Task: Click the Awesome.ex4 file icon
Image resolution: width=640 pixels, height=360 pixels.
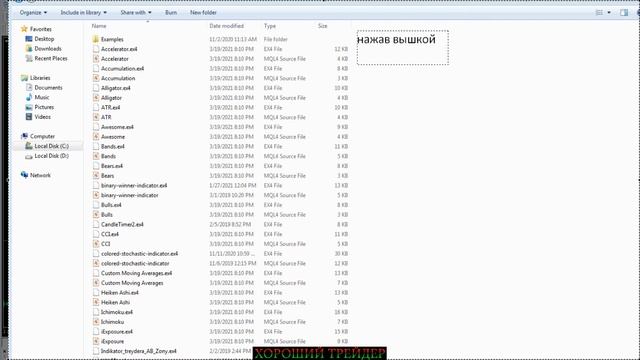Action: click(x=96, y=127)
